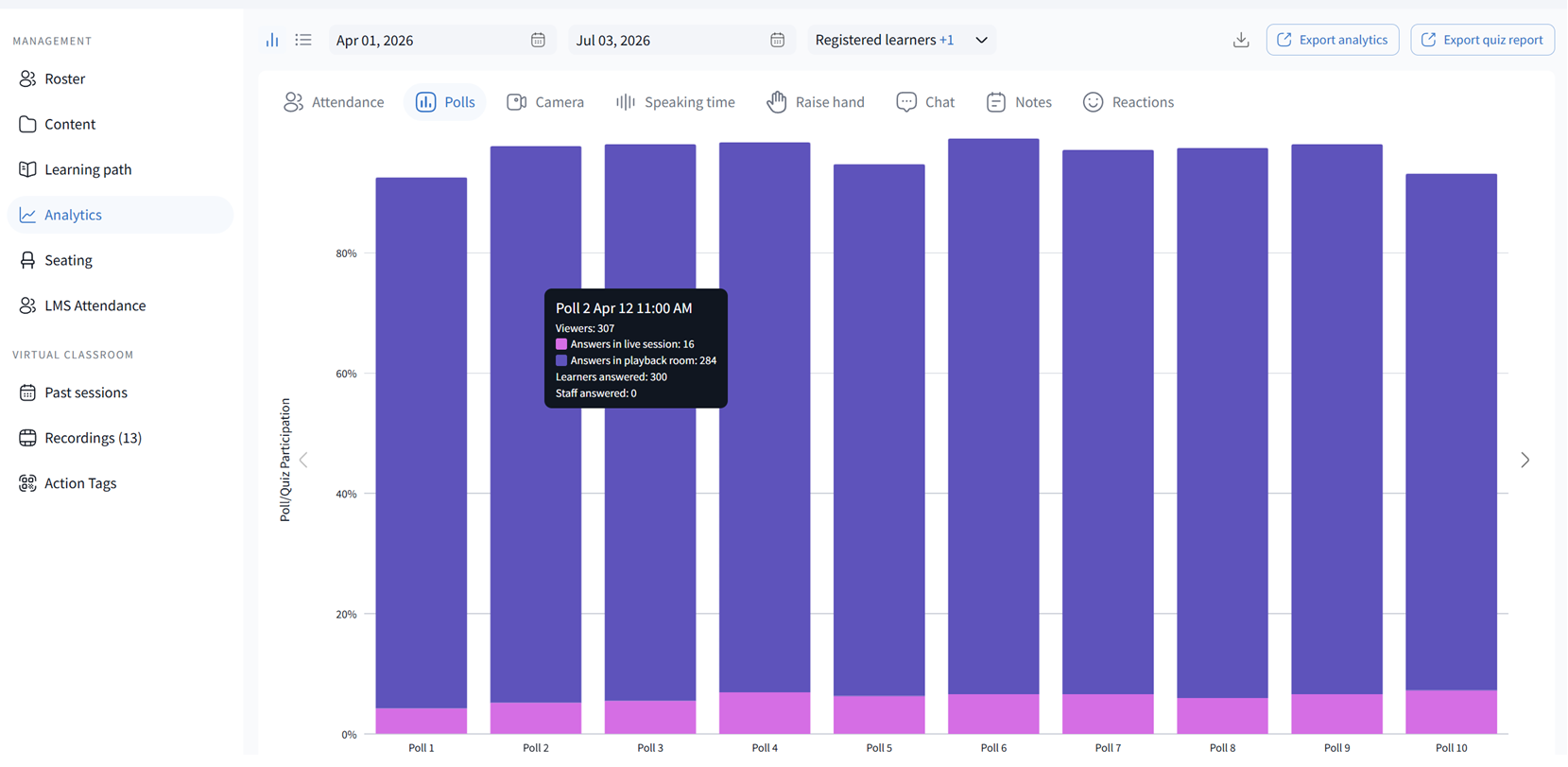View the Chat tab
Screen dimensions: 1568x767
click(925, 102)
